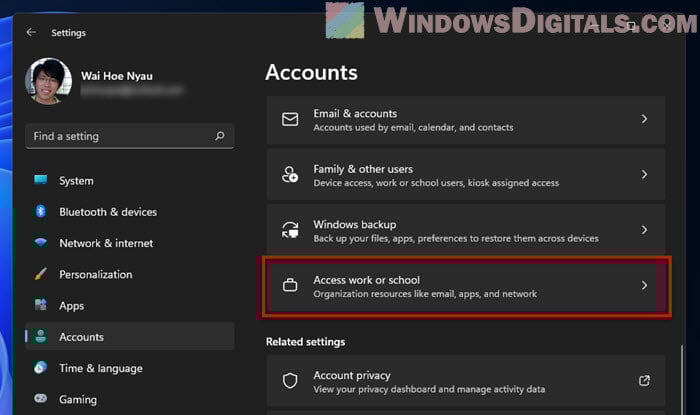Click the back arrow in Settings
The image size is (700, 415).
(x=31, y=32)
